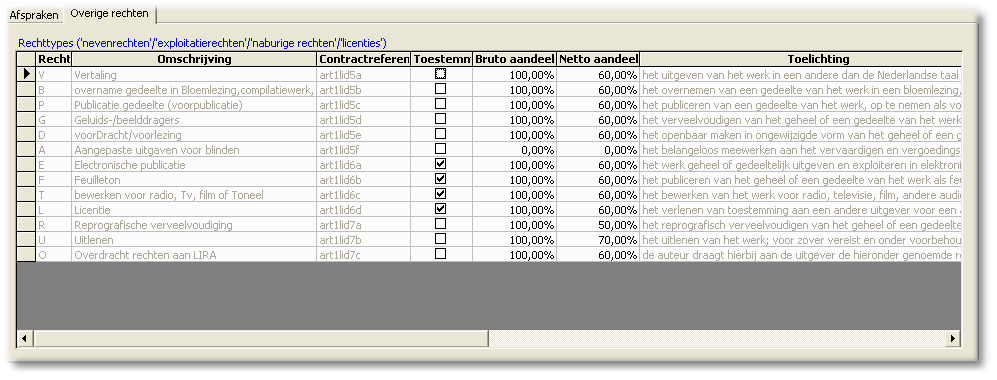Click the Contractreferentie column header

364,59
